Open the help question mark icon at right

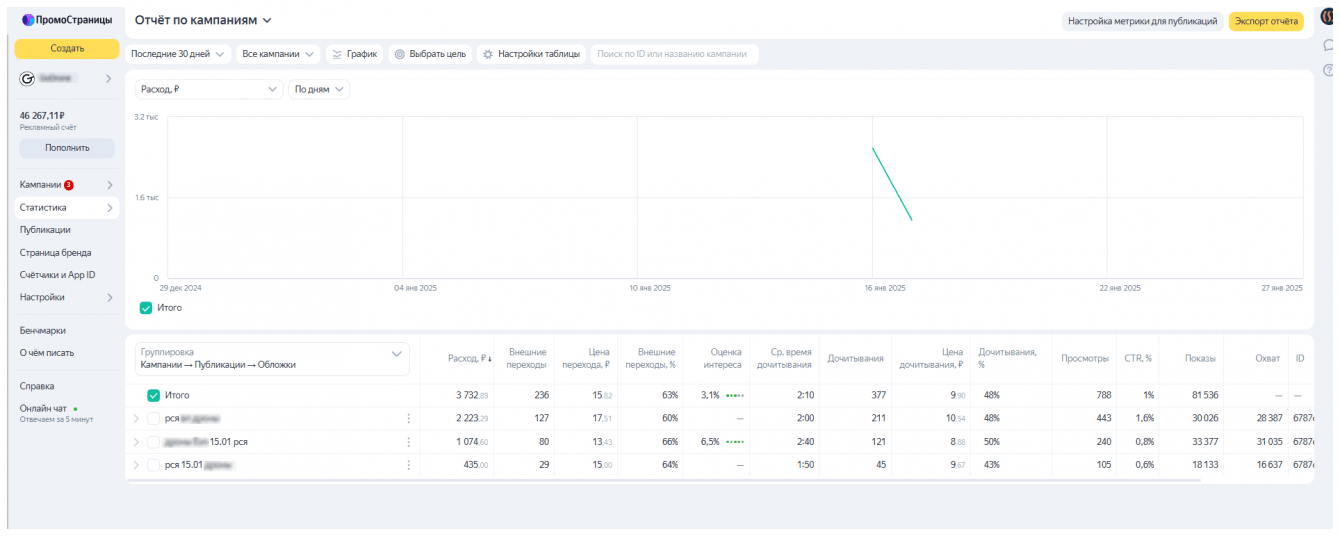pyautogui.click(x=1329, y=70)
